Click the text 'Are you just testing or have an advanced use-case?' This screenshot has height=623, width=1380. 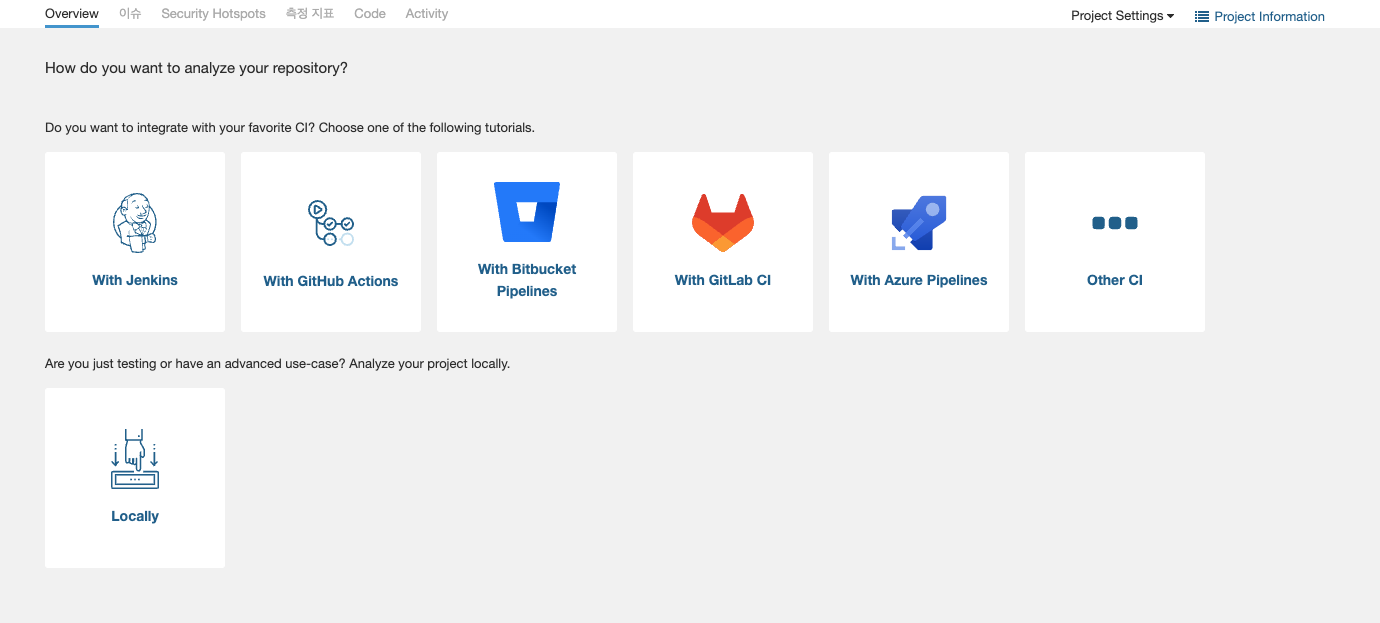195,364
